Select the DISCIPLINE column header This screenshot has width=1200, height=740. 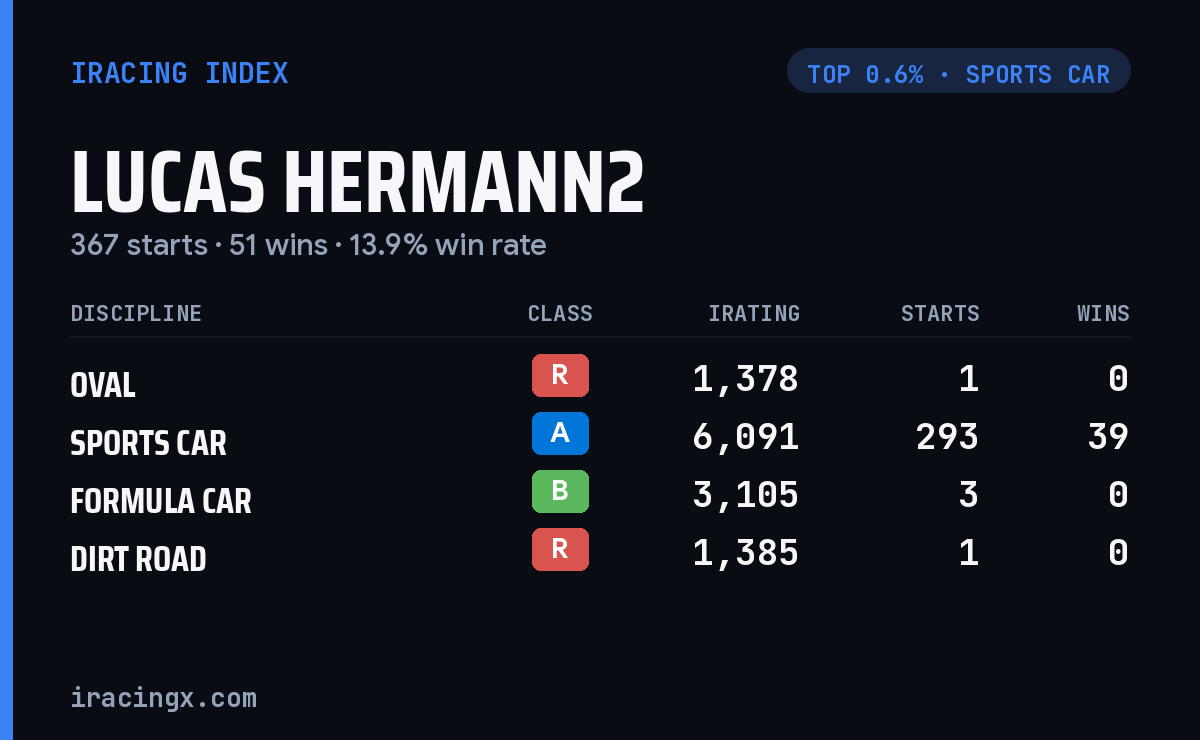tap(136, 313)
